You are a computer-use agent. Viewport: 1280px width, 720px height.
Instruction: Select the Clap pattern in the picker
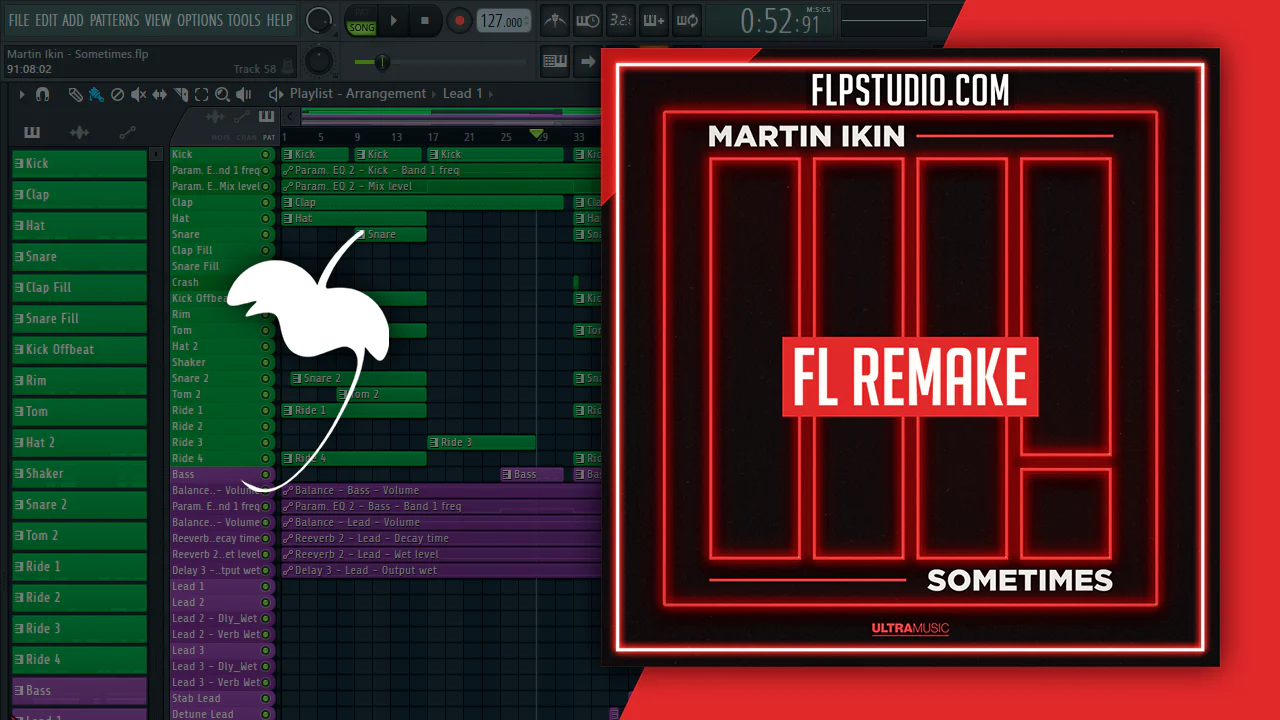pyautogui.click(x=79, y=194)
